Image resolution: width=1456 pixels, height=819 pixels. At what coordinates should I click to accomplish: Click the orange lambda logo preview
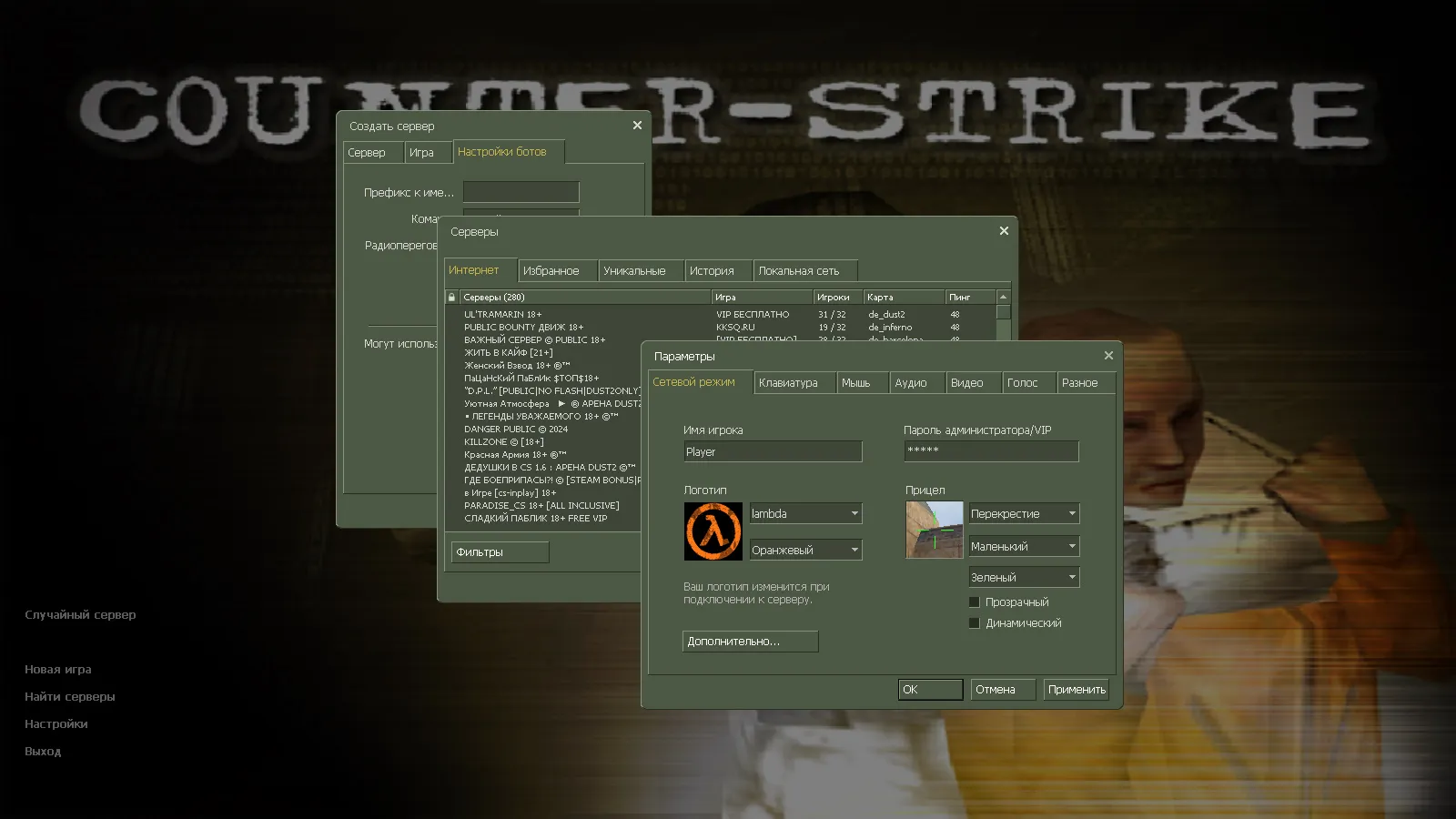713,531
